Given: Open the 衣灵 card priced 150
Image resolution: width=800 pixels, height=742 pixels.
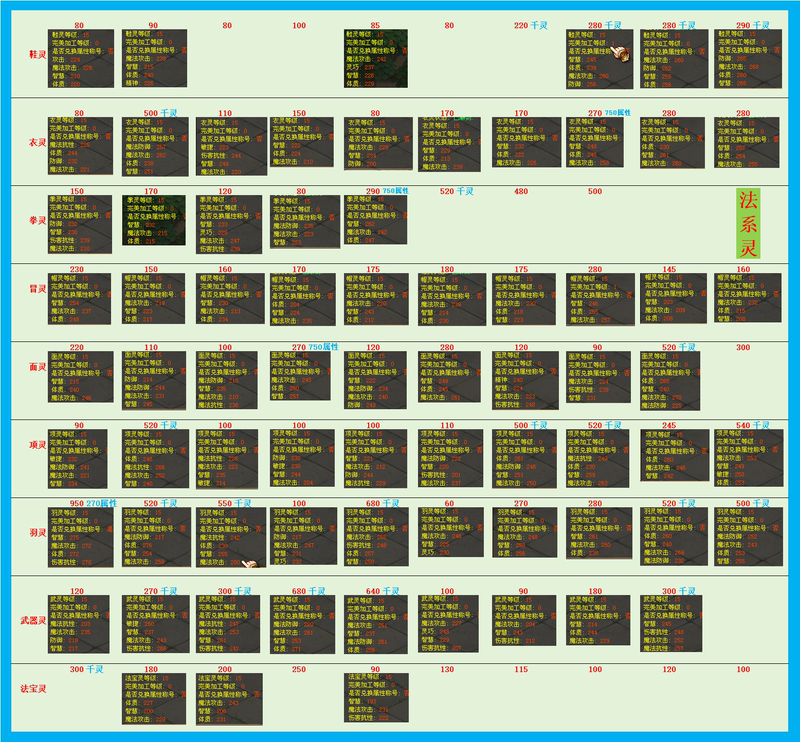Looking at the screenshot, I should (302, 142).
